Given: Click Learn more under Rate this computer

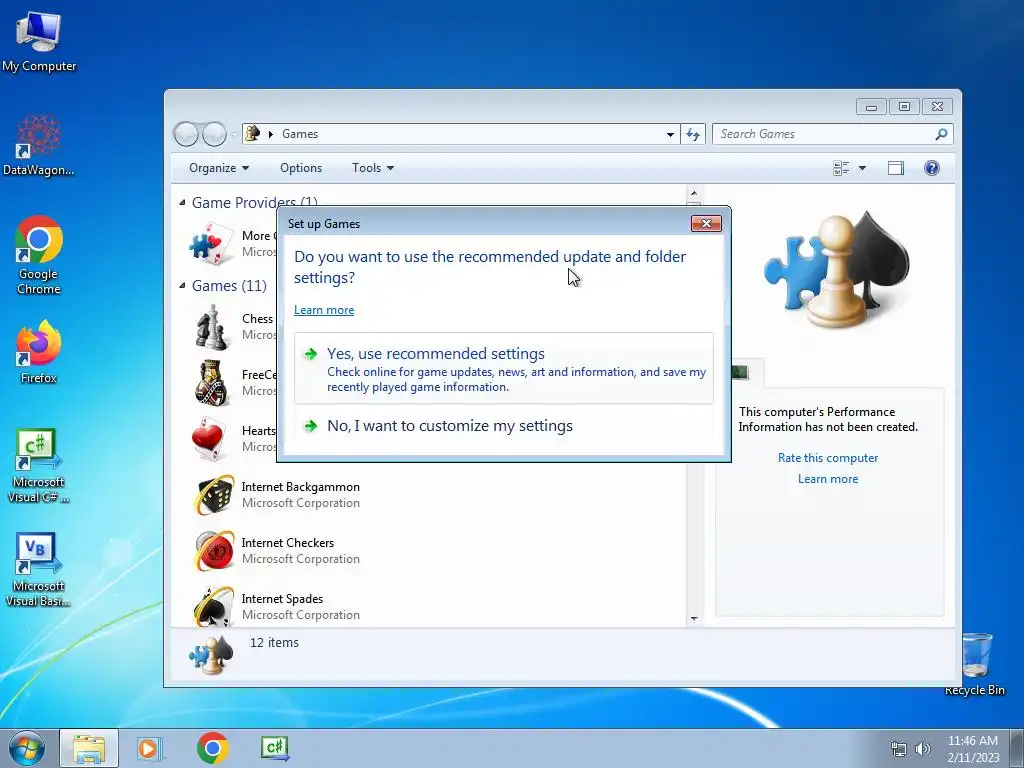Looking at the screenshot, I should 828,479.
